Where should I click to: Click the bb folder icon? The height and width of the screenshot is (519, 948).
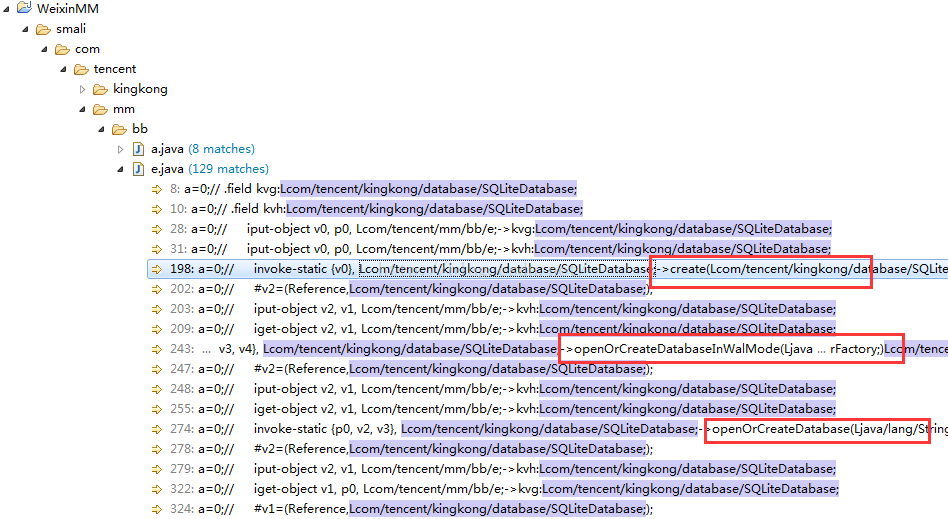coord(119,129)
